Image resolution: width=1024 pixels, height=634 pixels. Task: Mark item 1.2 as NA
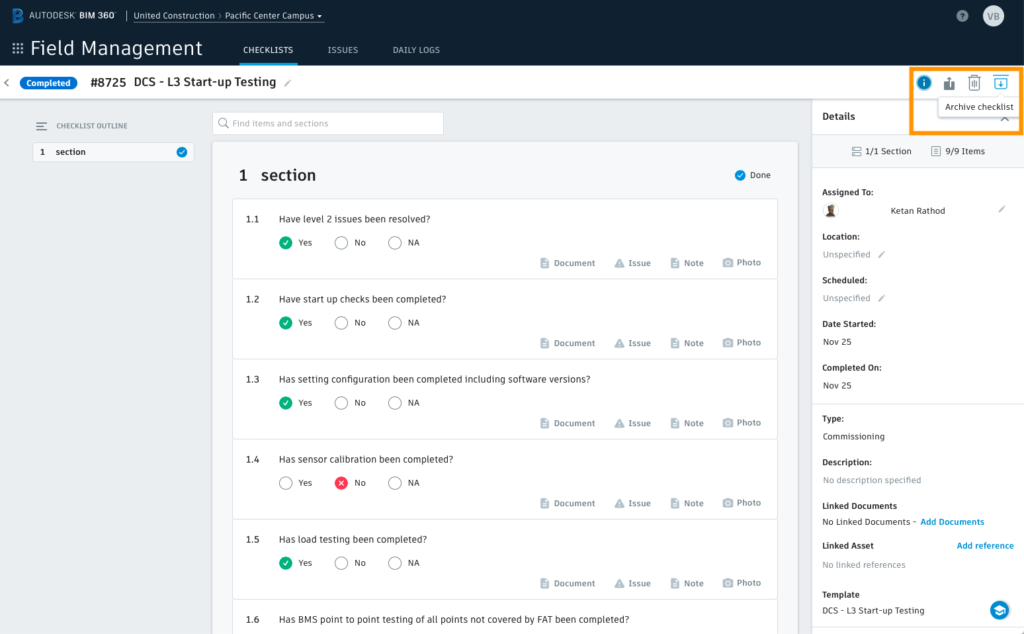394,322
